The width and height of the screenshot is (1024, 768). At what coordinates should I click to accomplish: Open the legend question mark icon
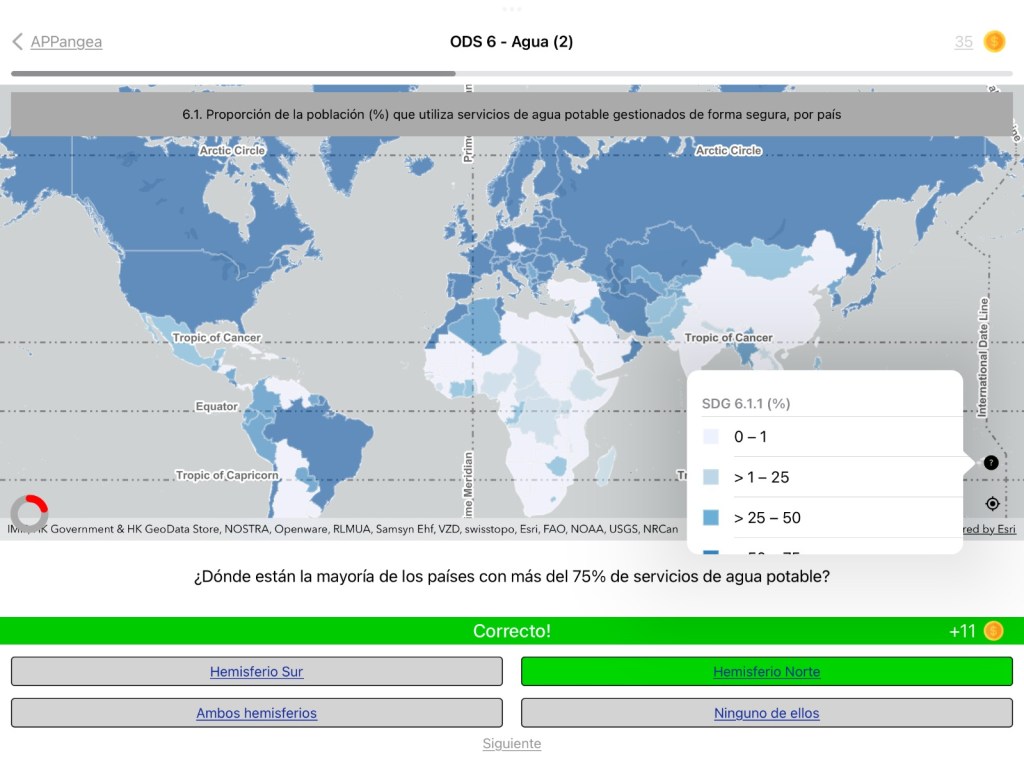tap(990, 463)
